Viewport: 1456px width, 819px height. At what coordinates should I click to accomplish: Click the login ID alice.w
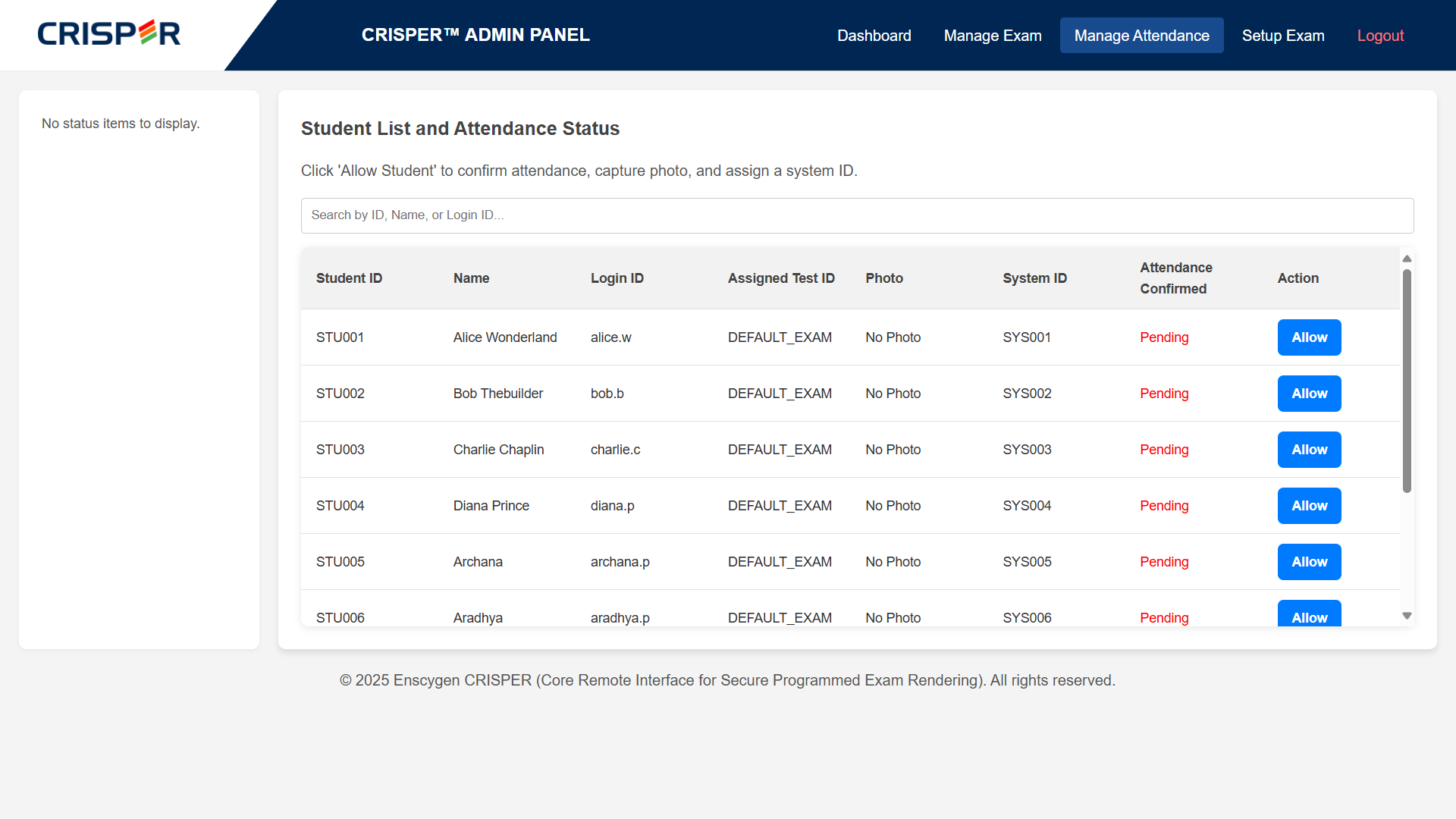click(x=610, y=337)
